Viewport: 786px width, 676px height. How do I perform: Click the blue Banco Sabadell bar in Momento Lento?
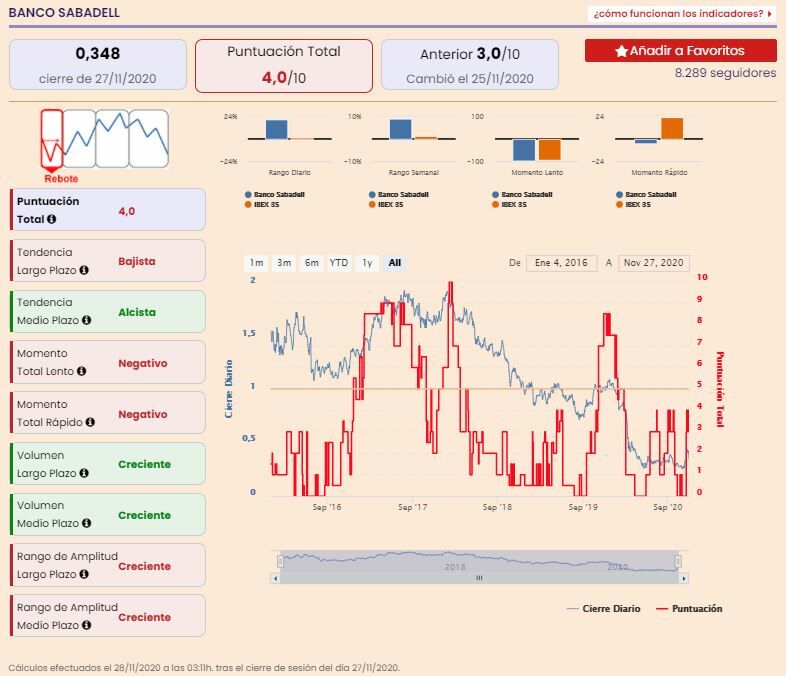(524, 150)
